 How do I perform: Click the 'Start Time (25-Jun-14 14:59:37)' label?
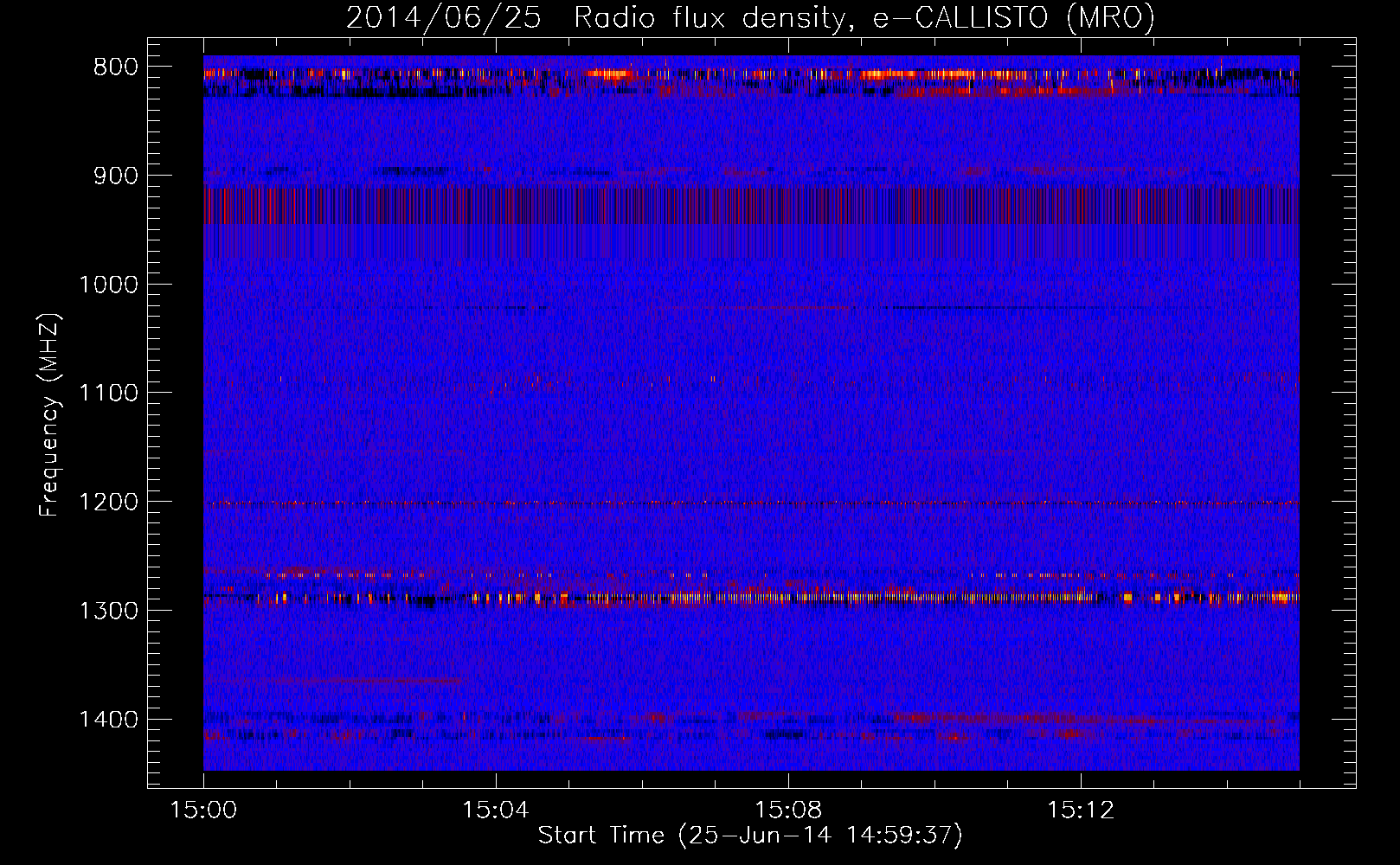tap(750, 836)
